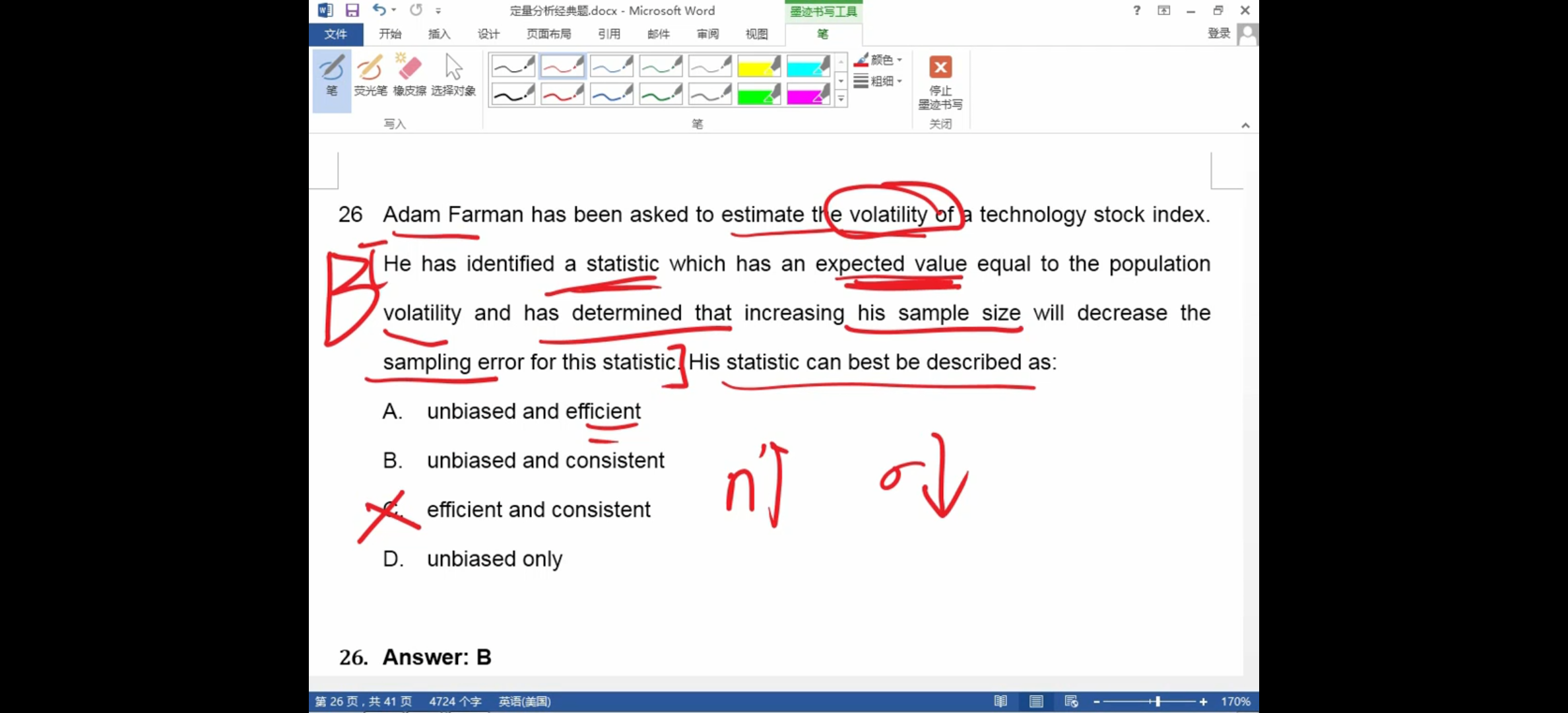The width and height of the screenshot is (1568, 713).
Task: Expand the pen styles gallery
Action: (841, 99)
